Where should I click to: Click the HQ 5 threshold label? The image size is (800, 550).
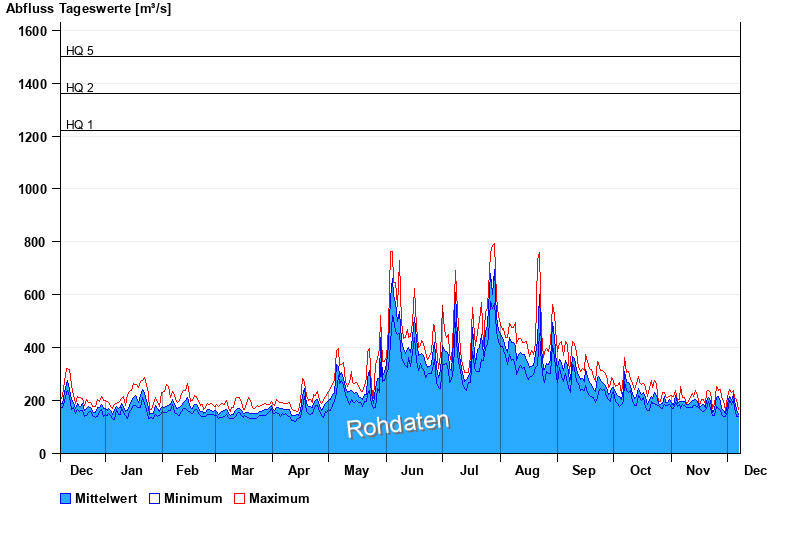(80, 51)
